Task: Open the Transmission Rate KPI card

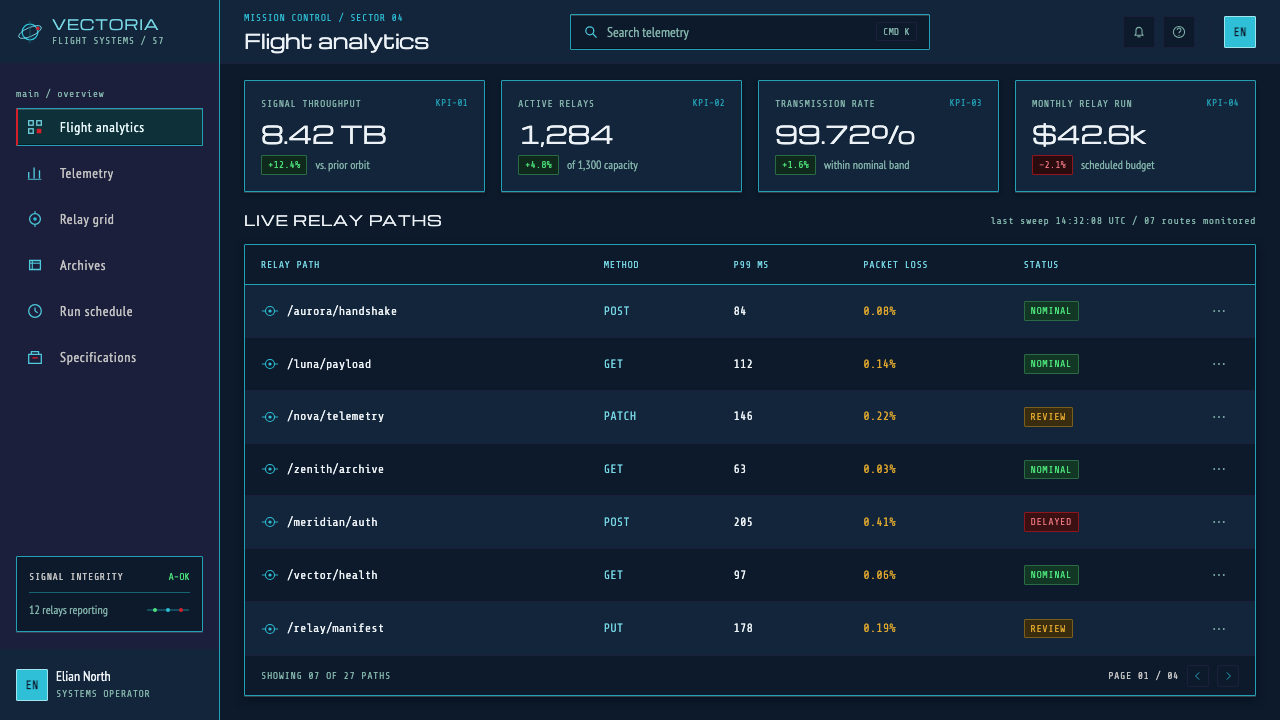Action: (878, 136)
